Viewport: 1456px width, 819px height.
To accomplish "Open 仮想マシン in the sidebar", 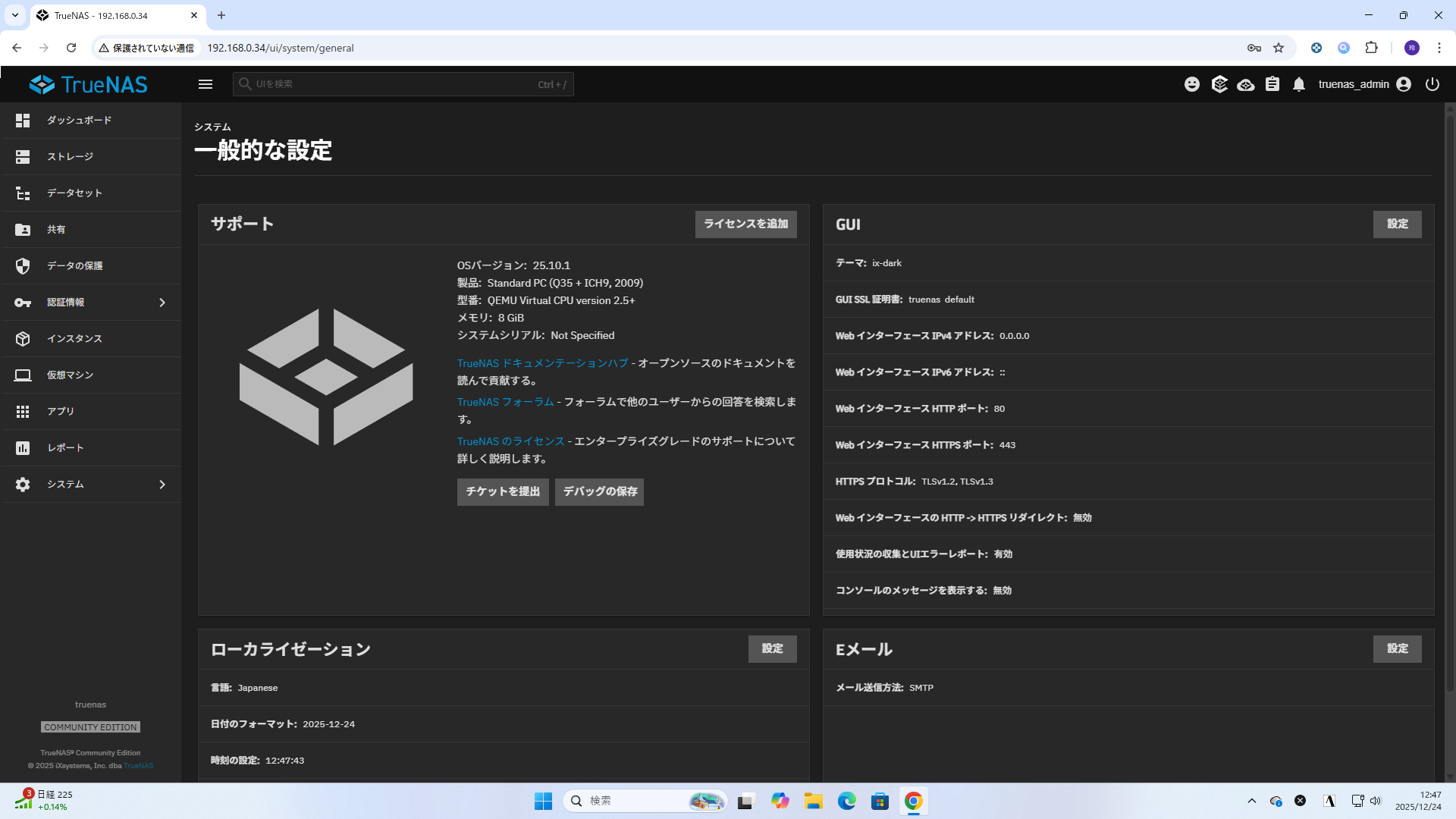I will click(x=70, y=375).
